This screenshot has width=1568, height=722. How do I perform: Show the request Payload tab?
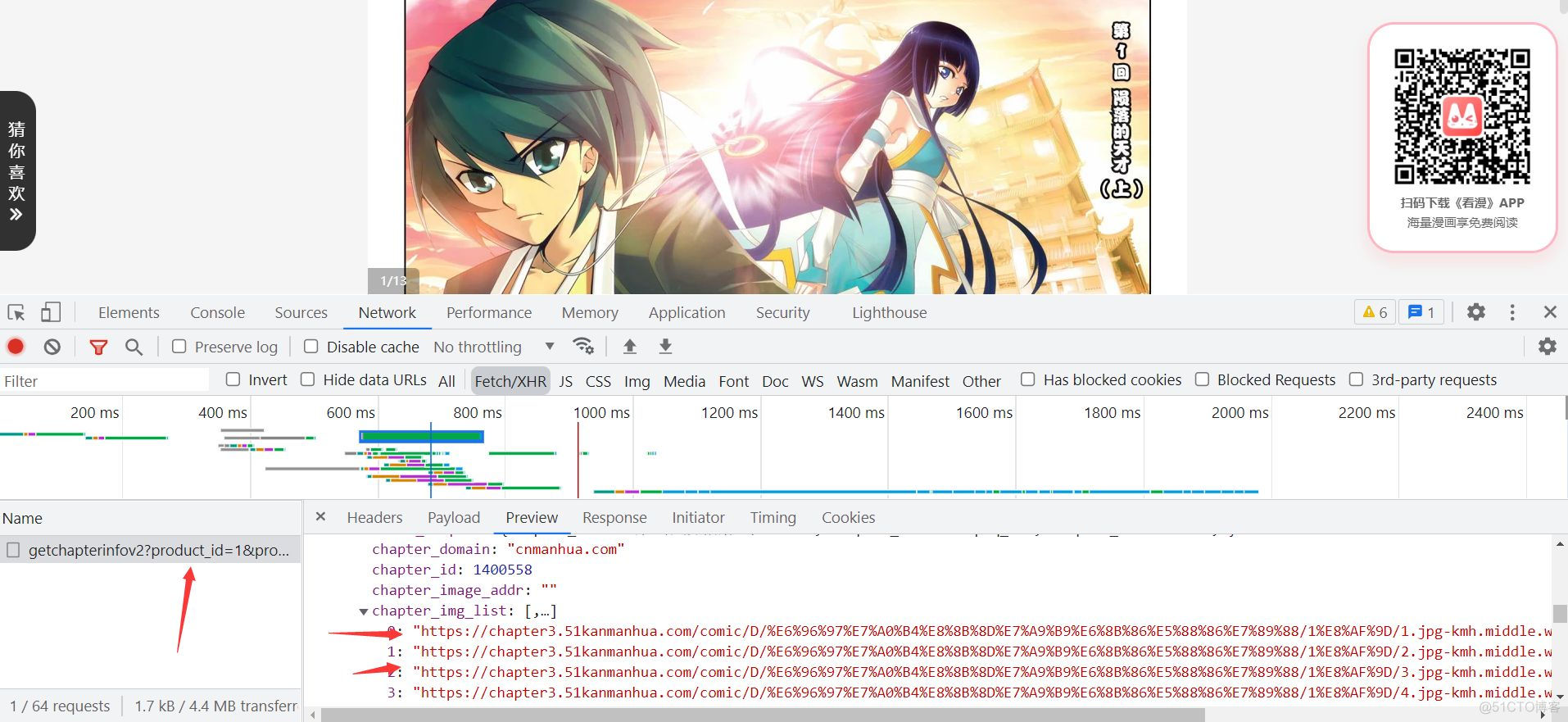(454, 517)
